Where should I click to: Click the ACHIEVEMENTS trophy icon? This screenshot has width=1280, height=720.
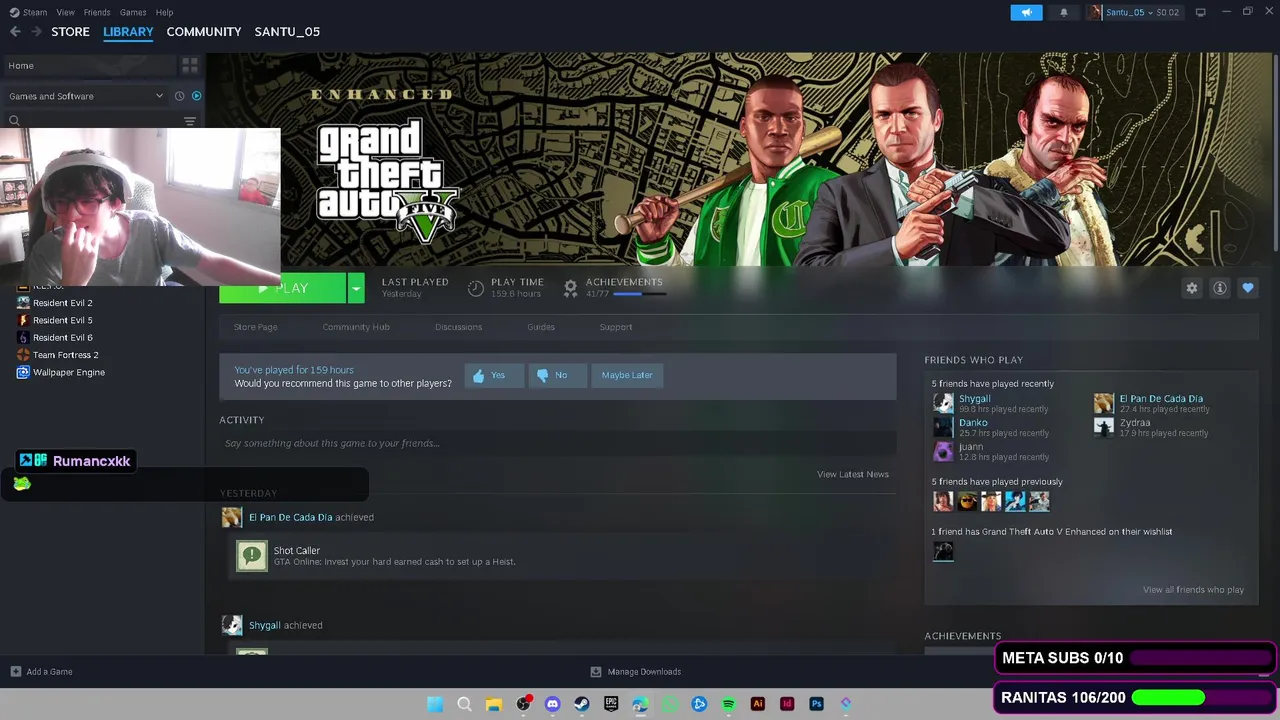point(570,288)
